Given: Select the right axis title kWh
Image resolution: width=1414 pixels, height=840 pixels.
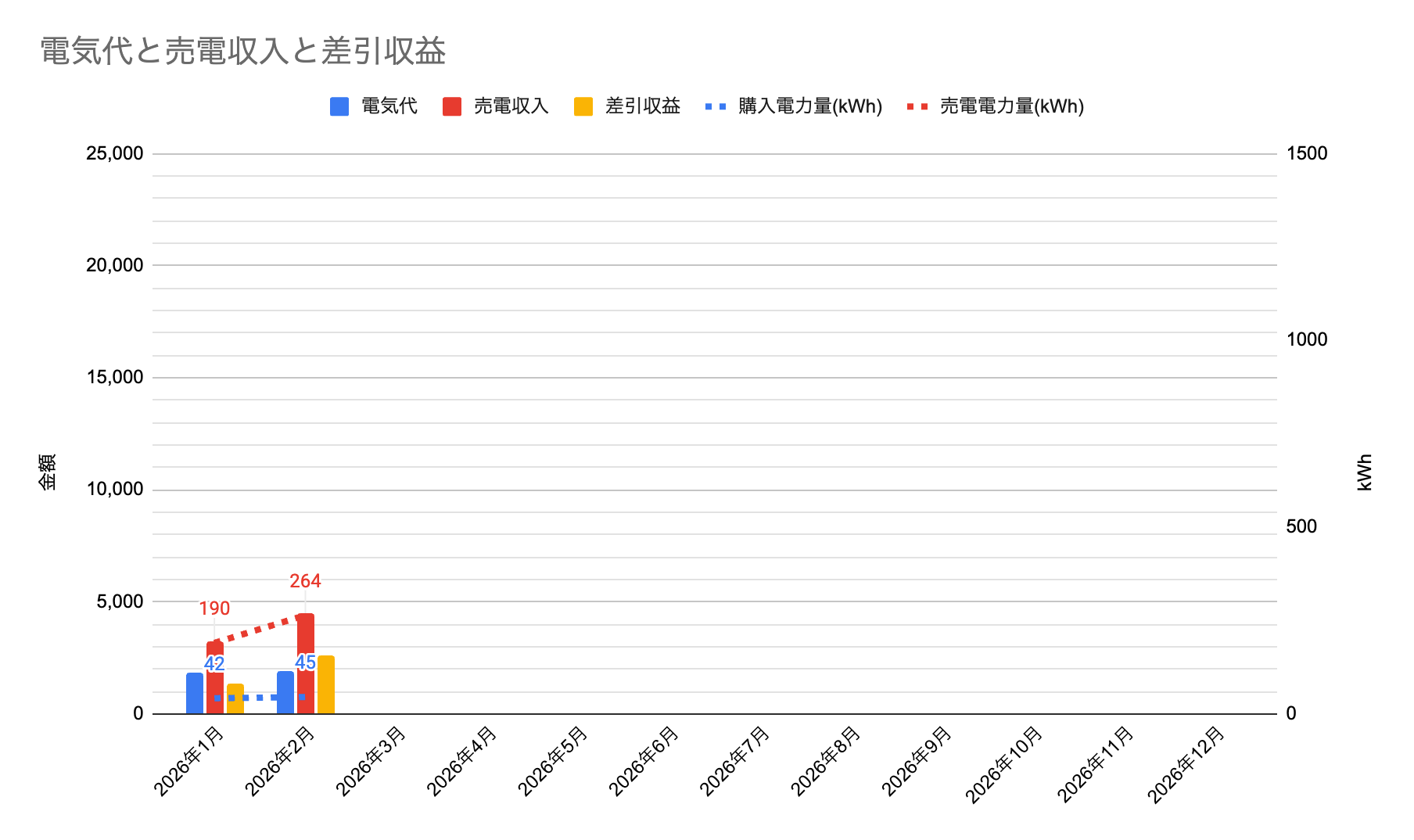Looking at the screenshot, I should 1365,472.
